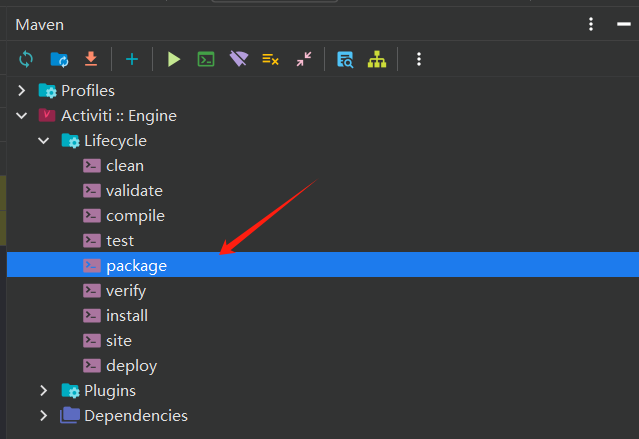Show the dependencies diagram icon
Viewport: 639px width, 439px height.
pos(376,59)
